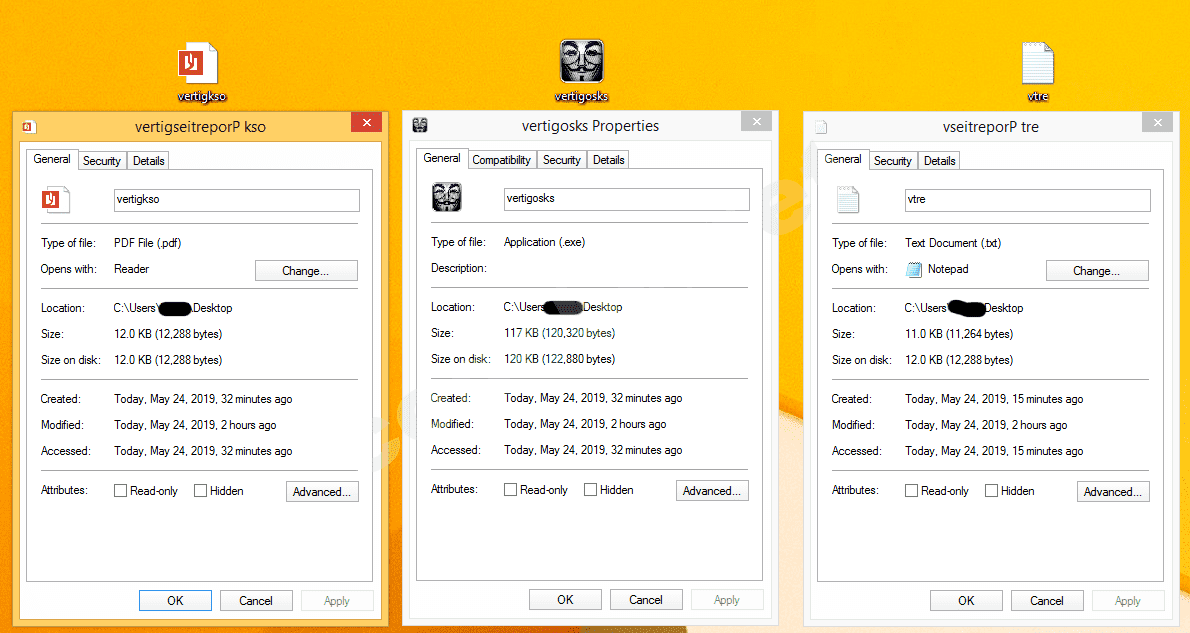Screen dimensions: 1190x633
Task: Click the document icon in the vtre title bar
Action: click(821, 127)
